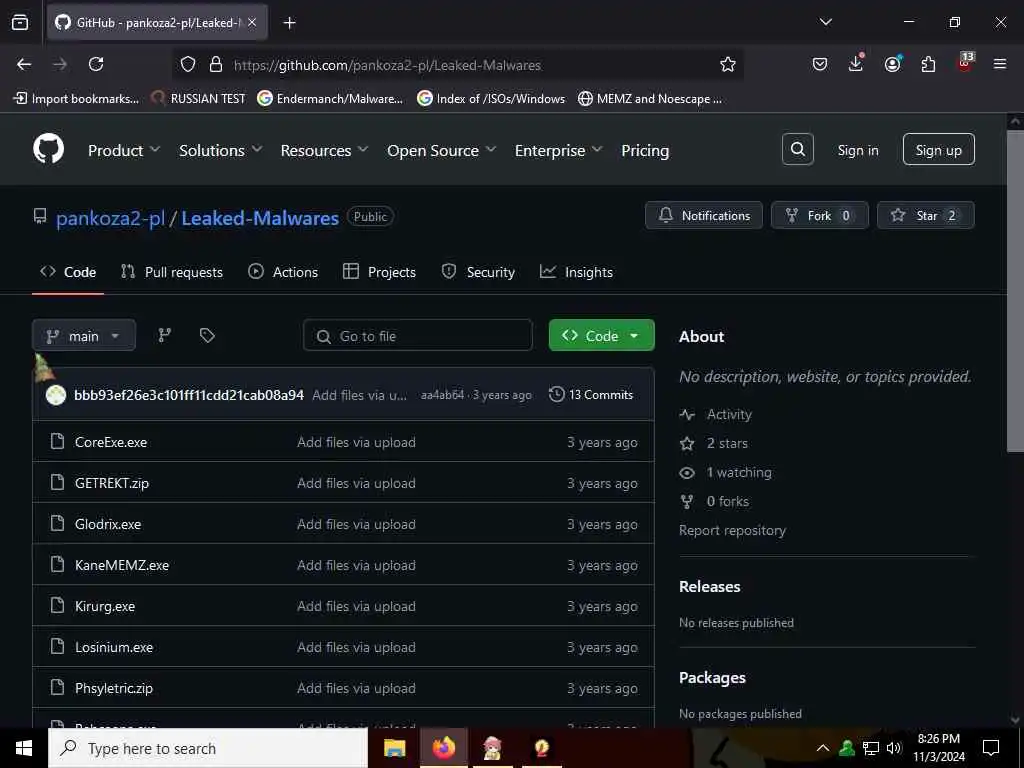Screen dimensions: 1024x768
Task: Open the Endermanch/Malware bookmark
Action: tap(330, 99)
